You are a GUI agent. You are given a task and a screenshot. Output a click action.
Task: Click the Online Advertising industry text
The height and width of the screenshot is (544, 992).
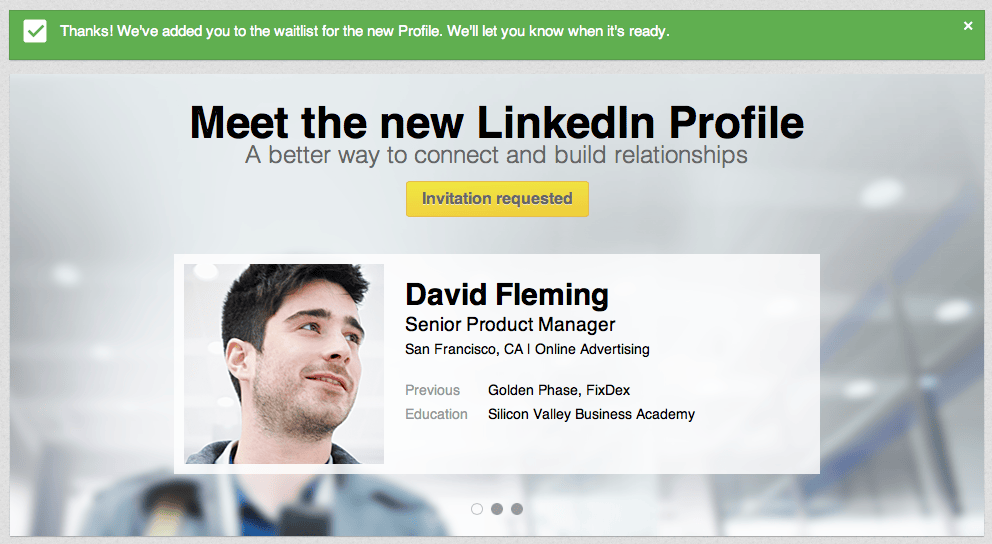592,349
